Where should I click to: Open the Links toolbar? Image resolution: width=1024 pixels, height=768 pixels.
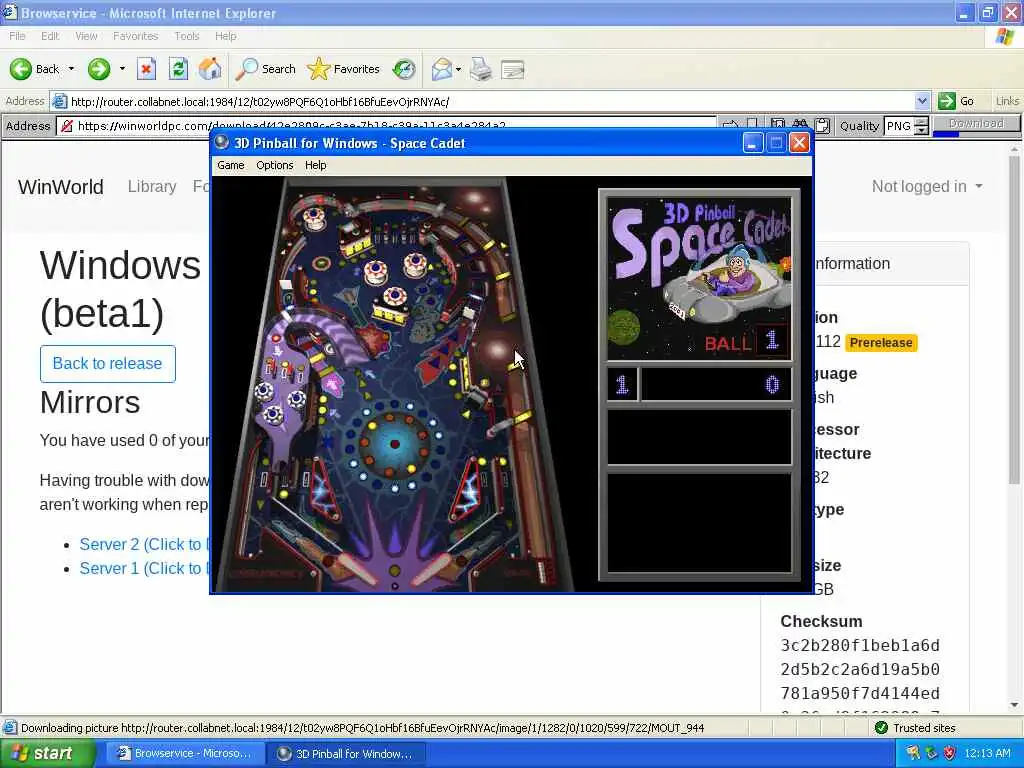[1006, 101]
